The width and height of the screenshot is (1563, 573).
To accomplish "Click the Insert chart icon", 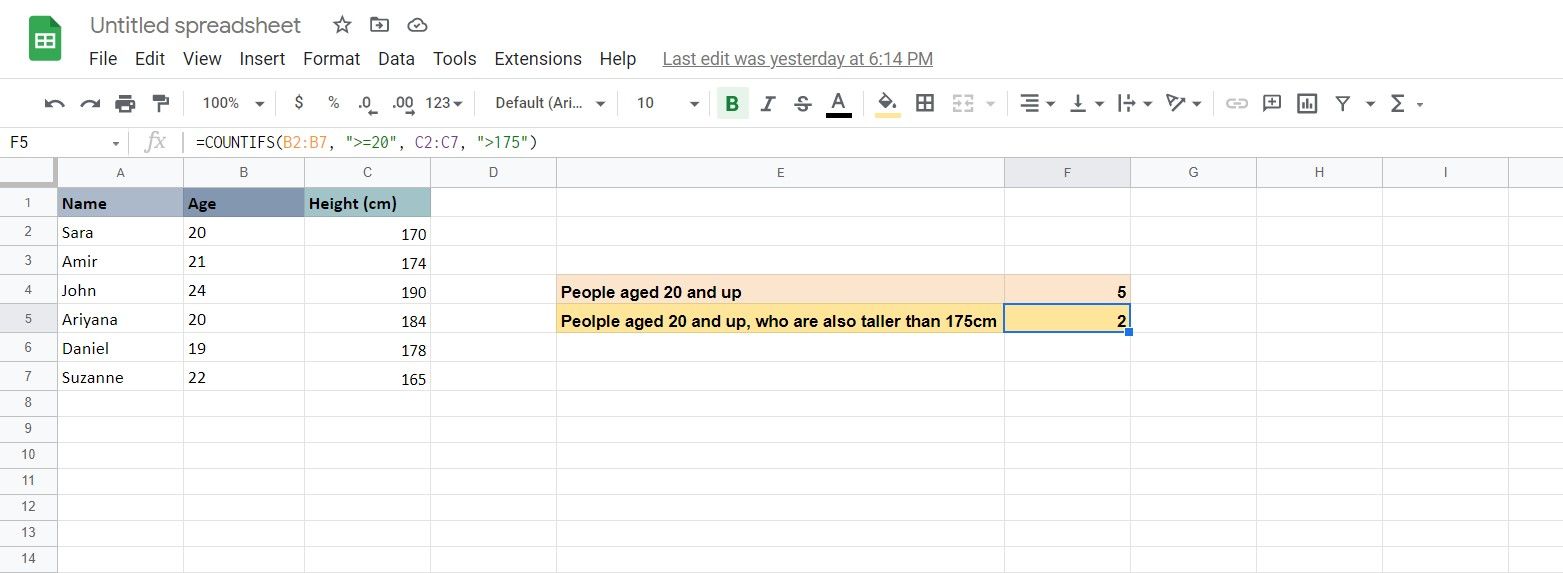I will 1306,103.
